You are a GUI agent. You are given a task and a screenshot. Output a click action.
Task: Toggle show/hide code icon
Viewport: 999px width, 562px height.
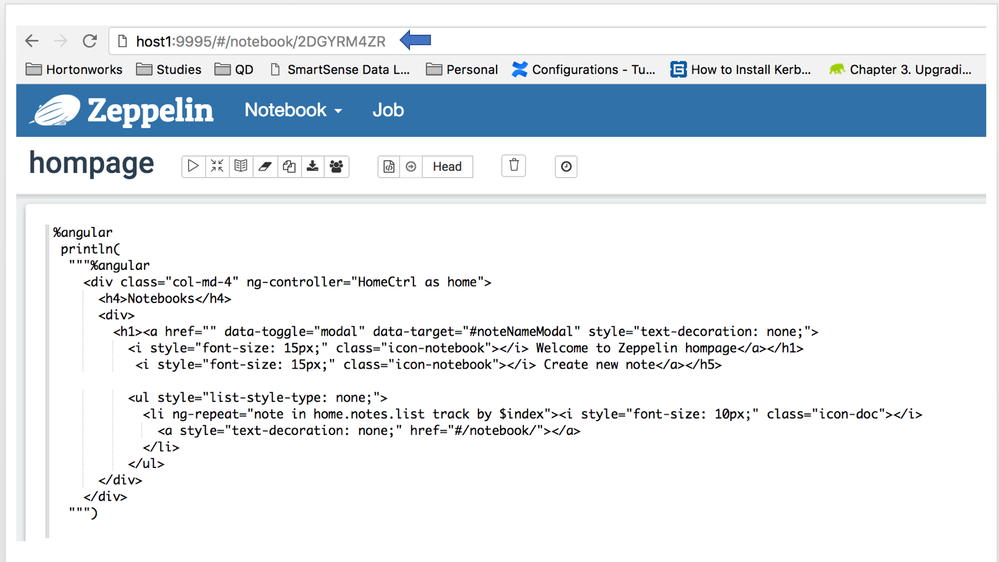[x=217, y=166]
